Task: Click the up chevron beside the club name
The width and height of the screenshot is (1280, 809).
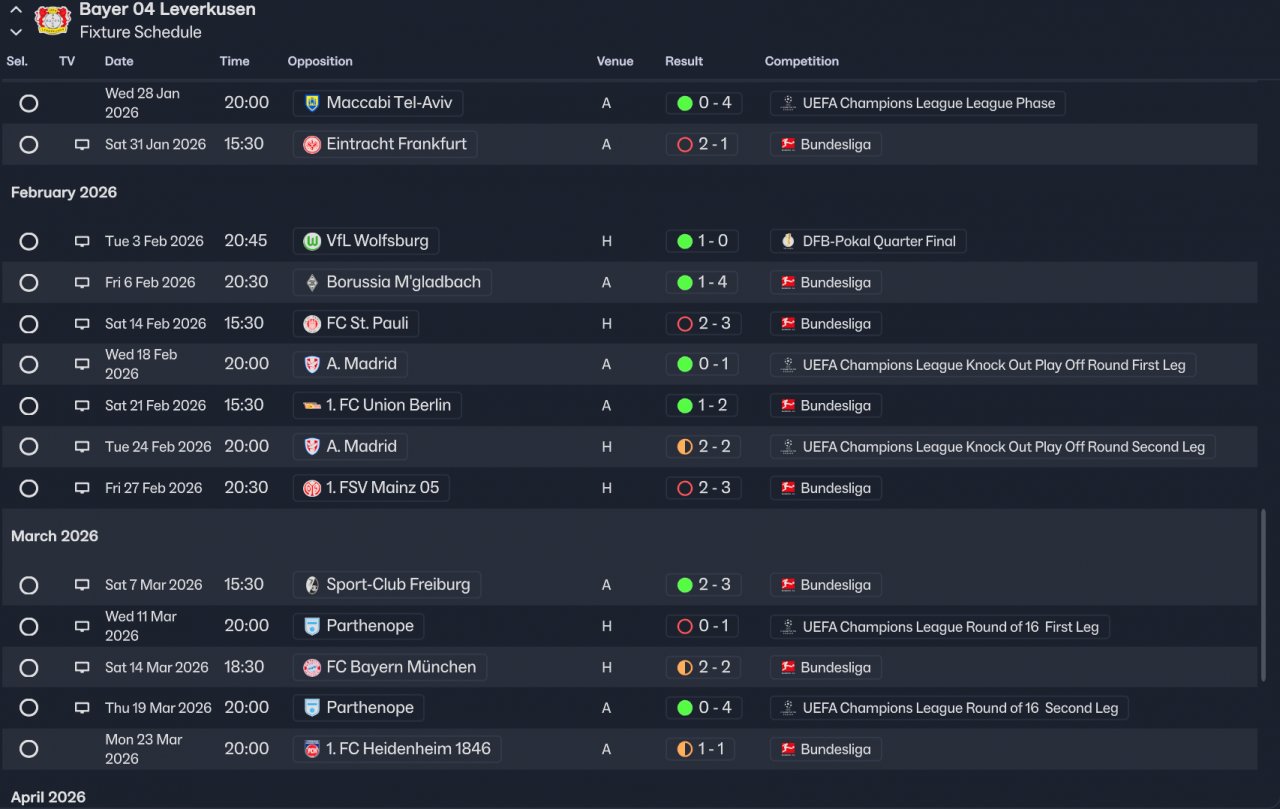Action: 16,10
